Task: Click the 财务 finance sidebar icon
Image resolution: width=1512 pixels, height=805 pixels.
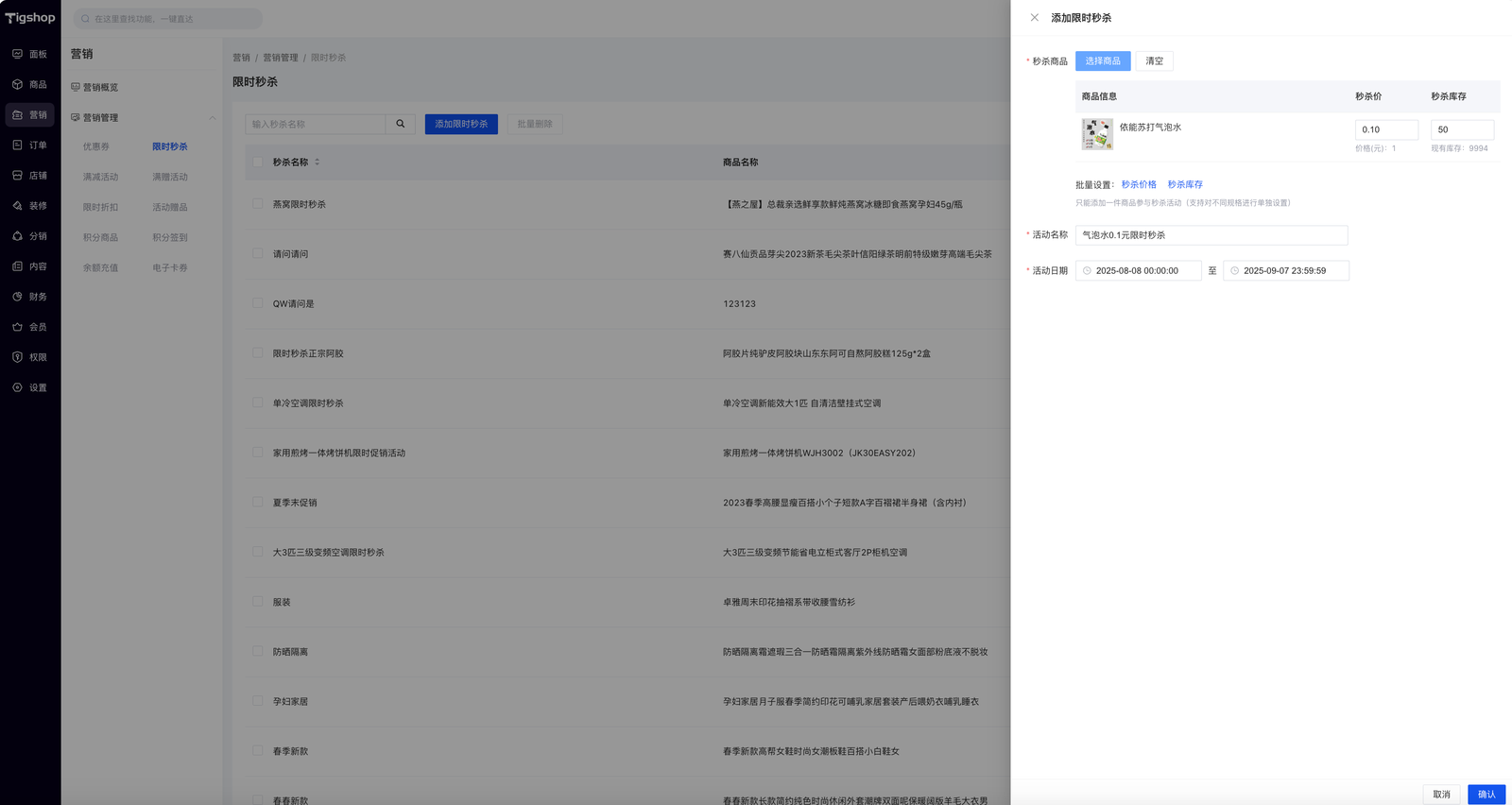Action: coord(18,297)
